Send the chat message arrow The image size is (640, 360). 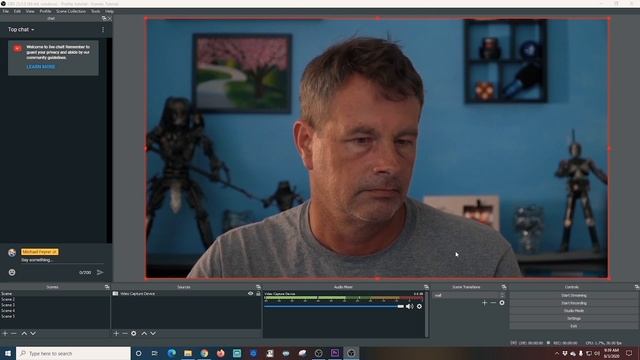pos(100,272)
